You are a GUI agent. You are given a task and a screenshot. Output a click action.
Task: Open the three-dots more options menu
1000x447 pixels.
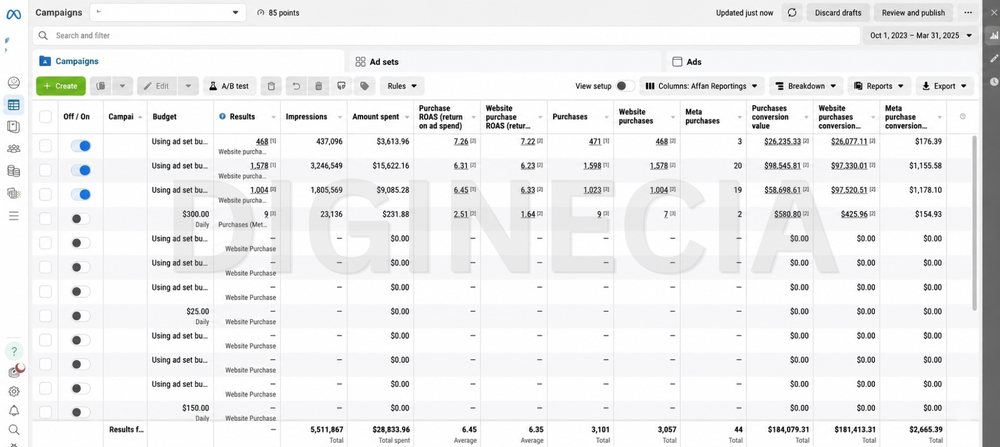tap(969, 13)
